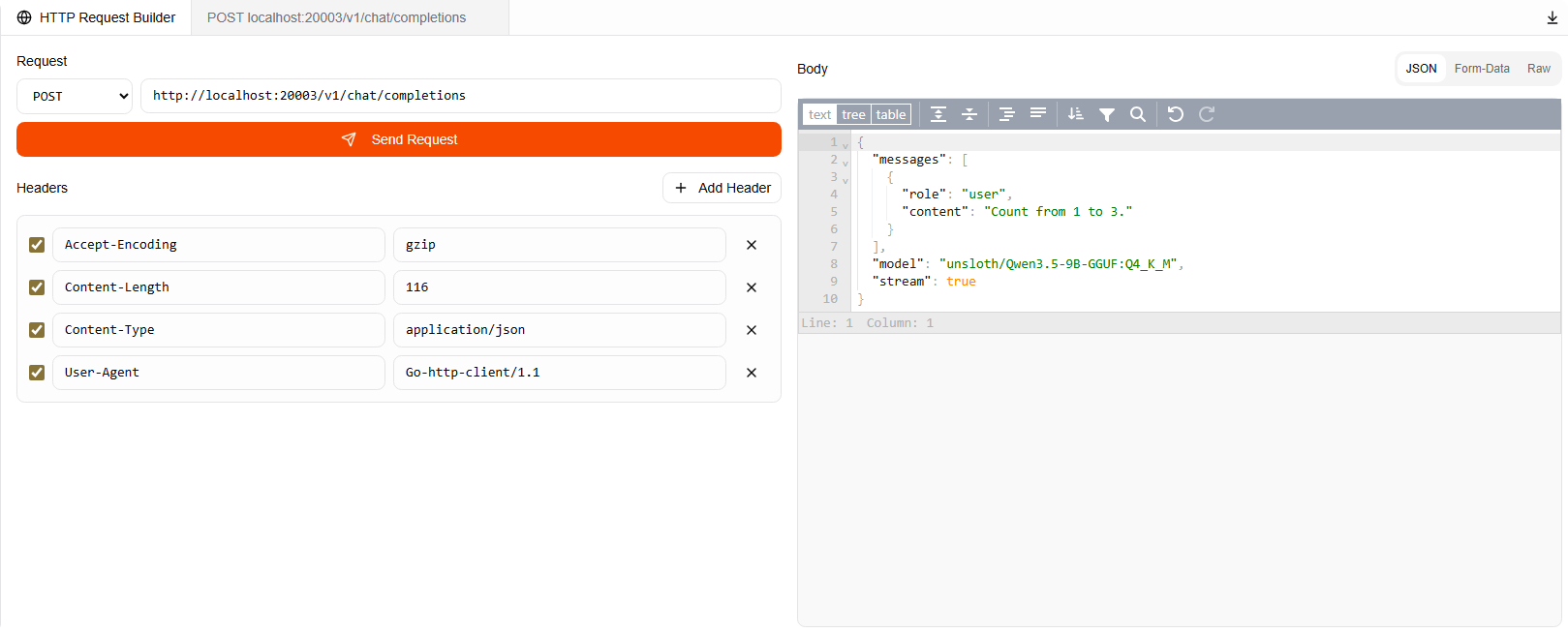
Task: Click the "unsloth/Qwen3.5-9B-GGUF:Q4_K_M" model value
Action: pyautogui.click(x=1059, y=264)
